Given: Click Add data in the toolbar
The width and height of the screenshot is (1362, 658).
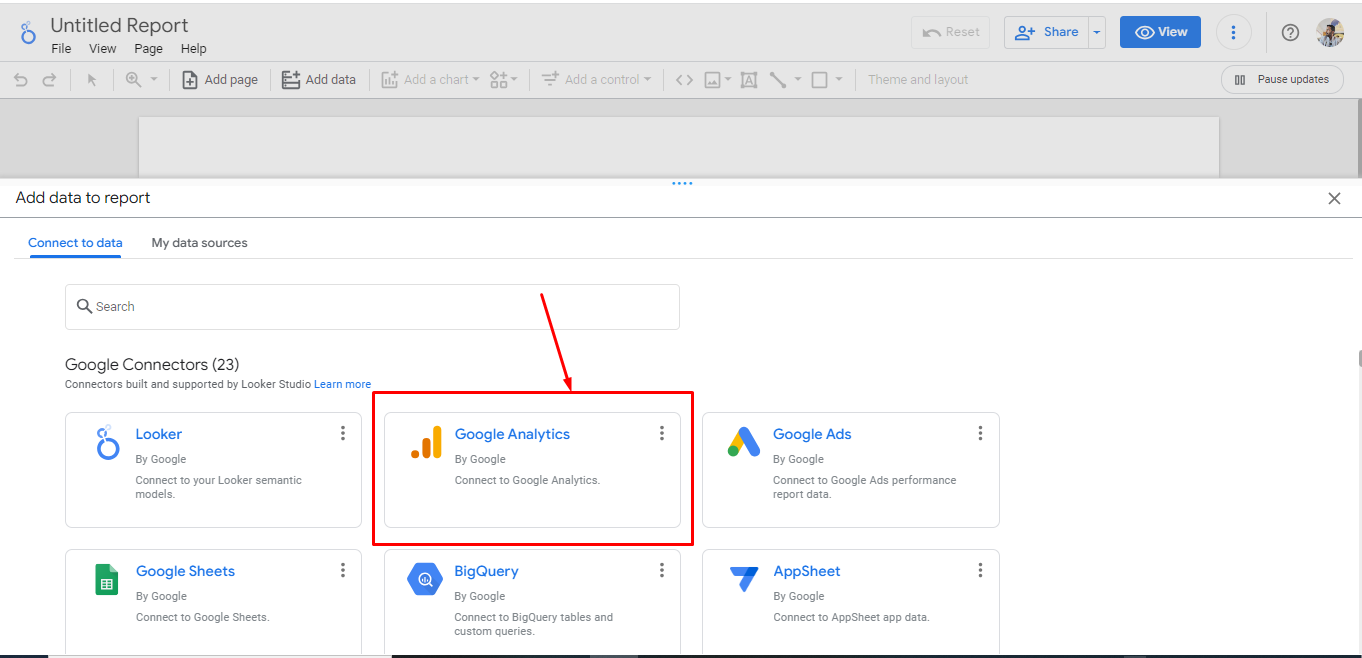Looking at the screenshot, I should [x=319, y=80].
